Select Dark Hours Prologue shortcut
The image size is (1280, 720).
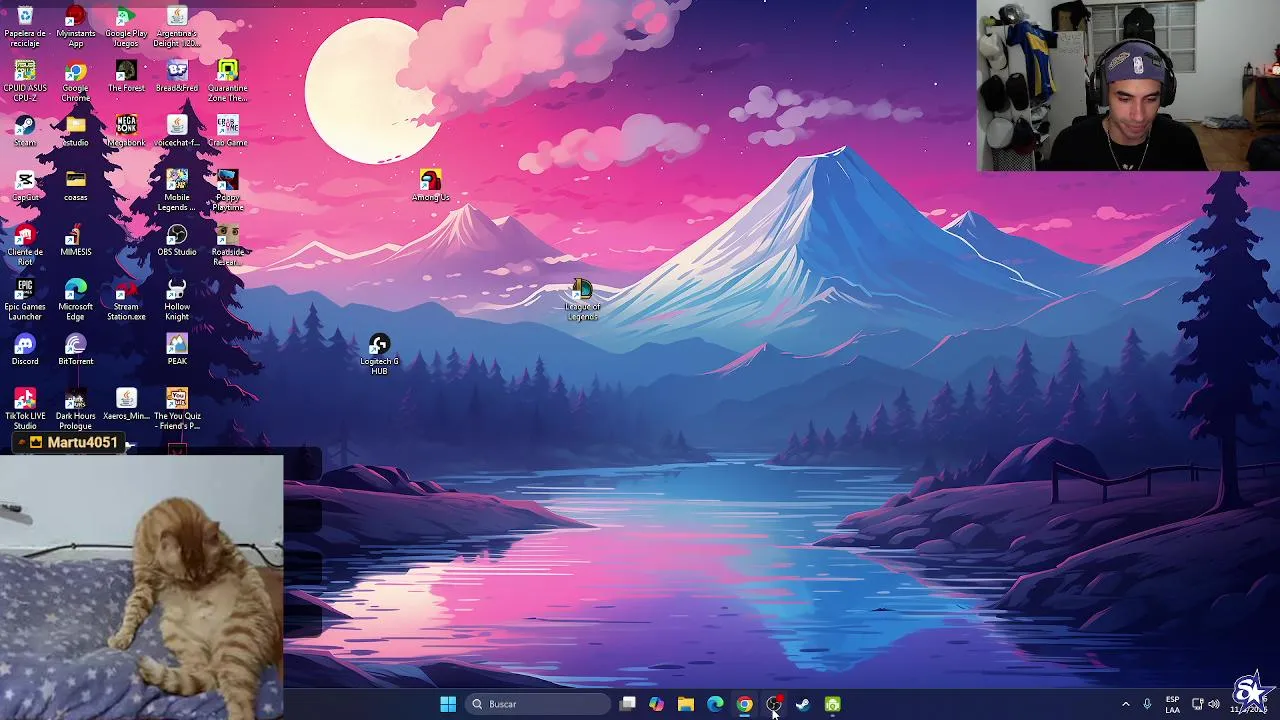pyautogui.click(x=76, y=409)
